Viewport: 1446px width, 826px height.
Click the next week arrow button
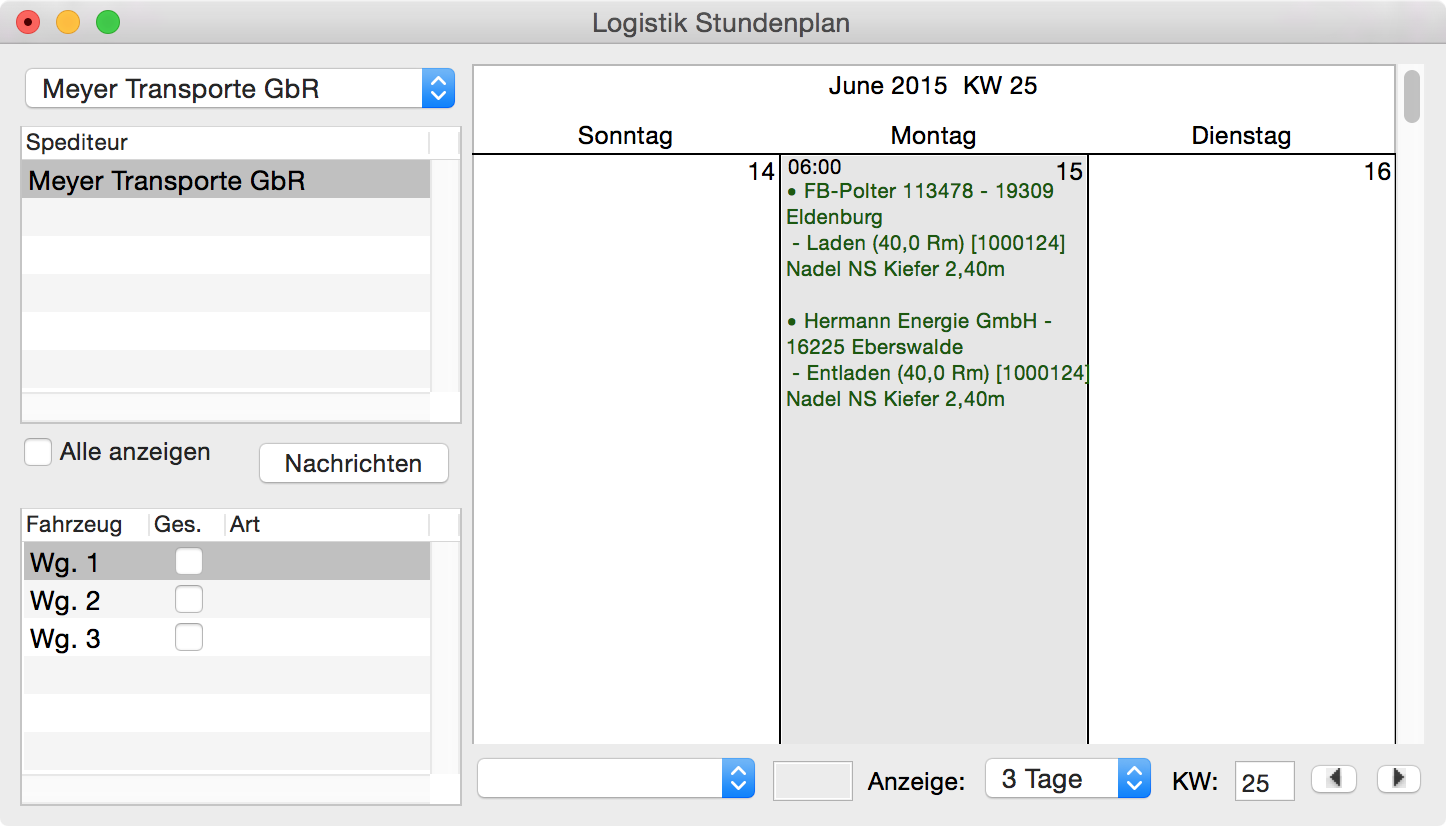(x=1398, y=779)
